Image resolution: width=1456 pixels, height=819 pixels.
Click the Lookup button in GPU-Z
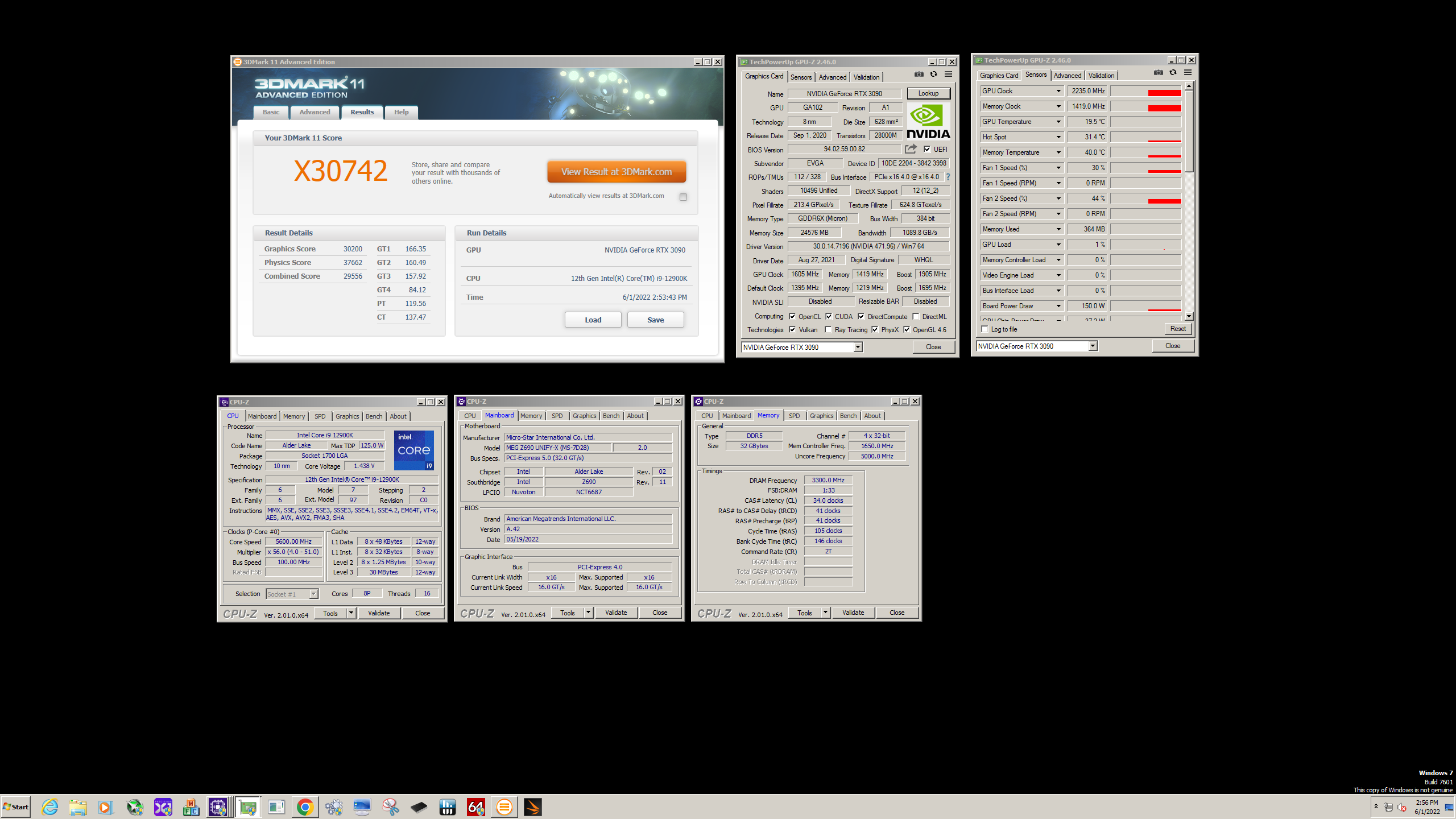click(928, 93)
